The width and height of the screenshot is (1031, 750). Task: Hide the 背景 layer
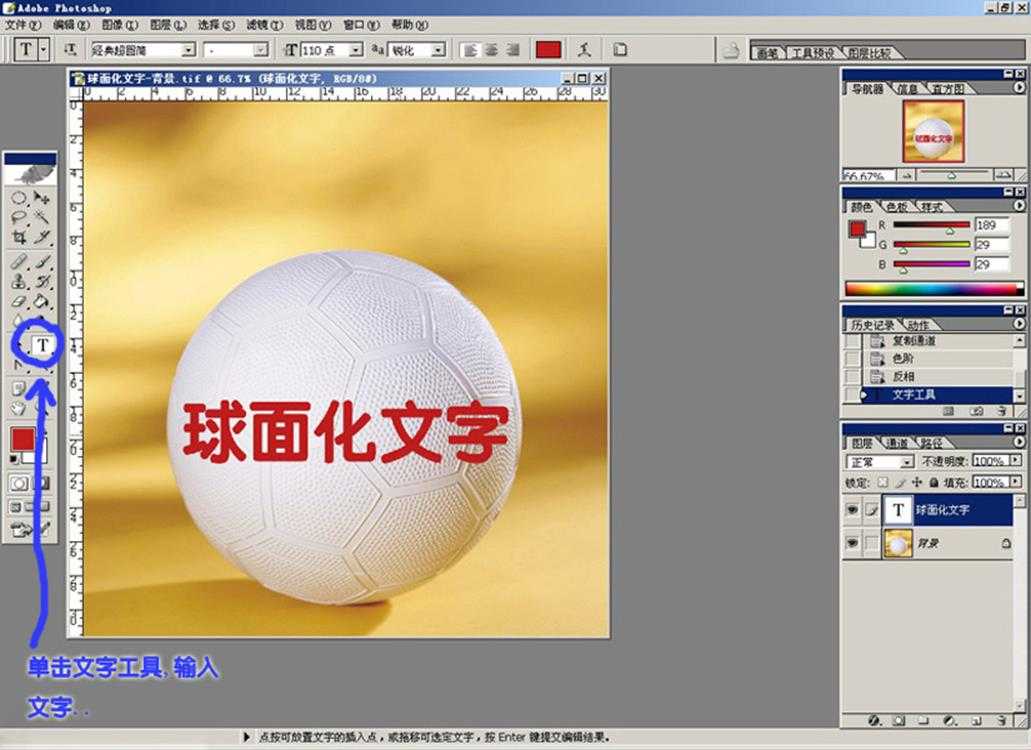(852, 543)
